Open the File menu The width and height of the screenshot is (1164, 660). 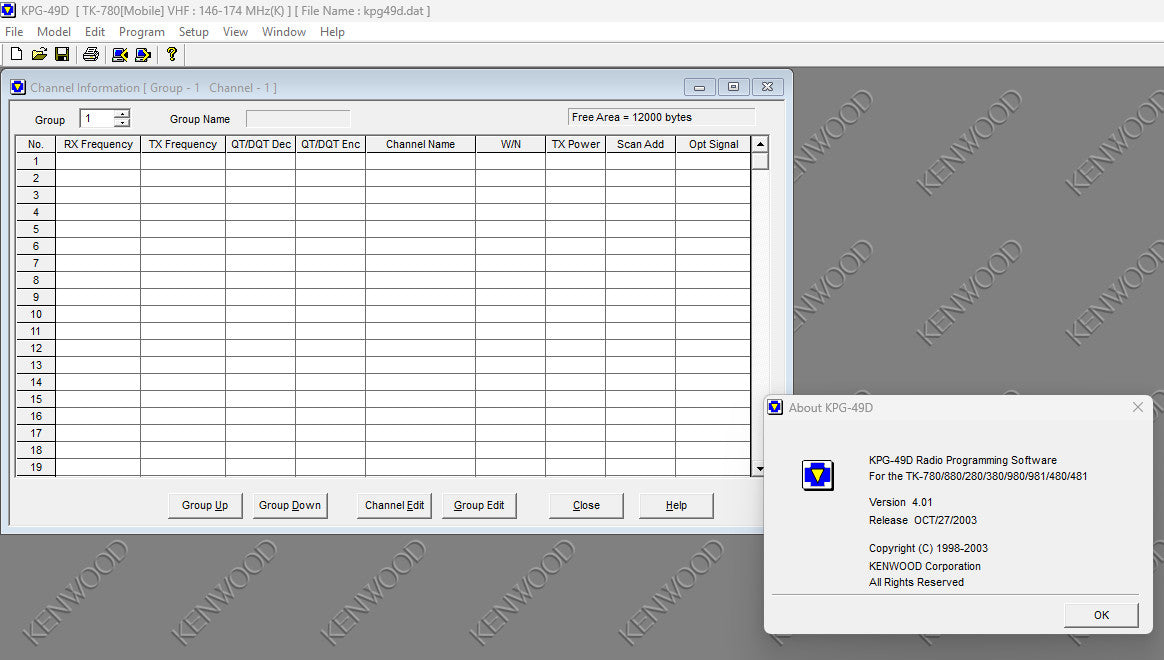[x=14, y=32]
